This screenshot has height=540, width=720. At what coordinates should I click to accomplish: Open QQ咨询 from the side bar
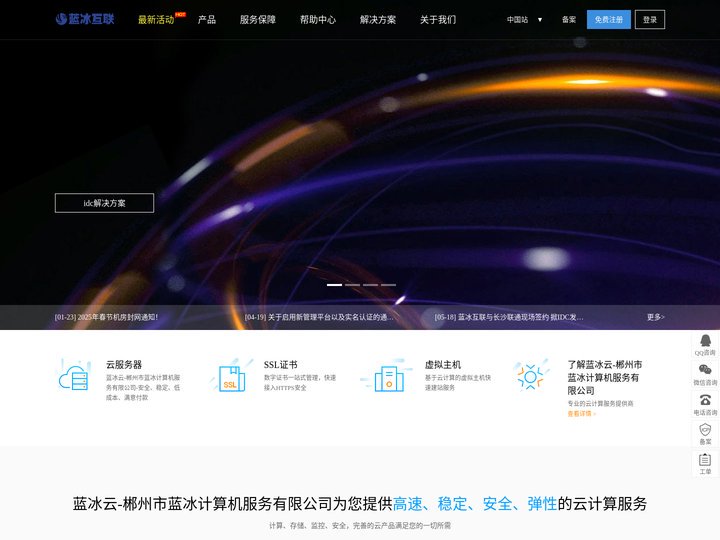[705, 345]
